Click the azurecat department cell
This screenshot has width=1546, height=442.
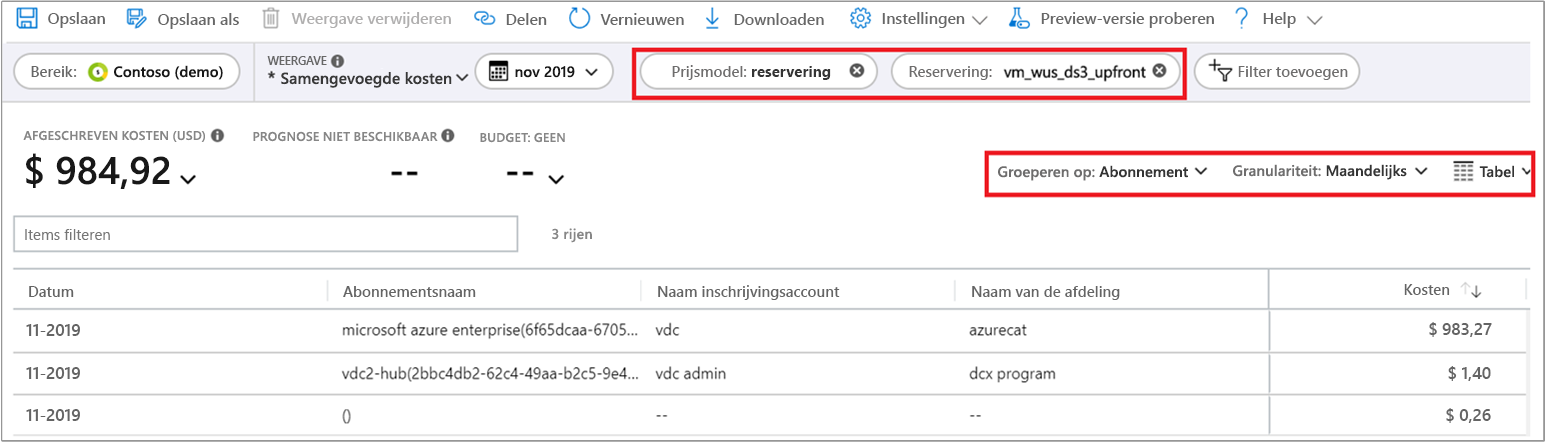tap(1000, 332)
